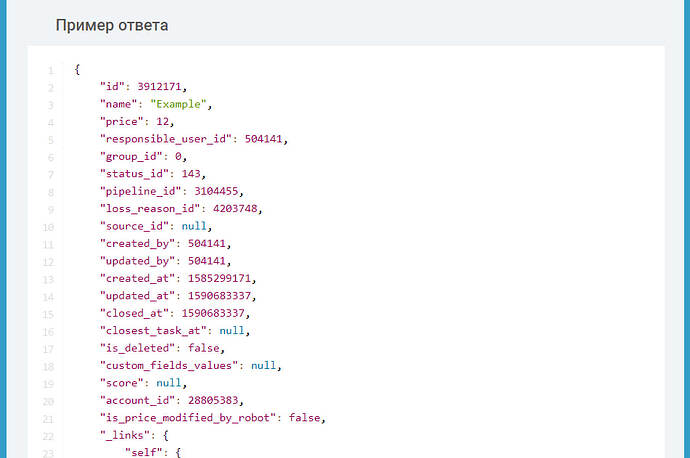This screenshot has width=690, height=458.
Task: Click the source_id null value
Action: (x=194, y=226)
